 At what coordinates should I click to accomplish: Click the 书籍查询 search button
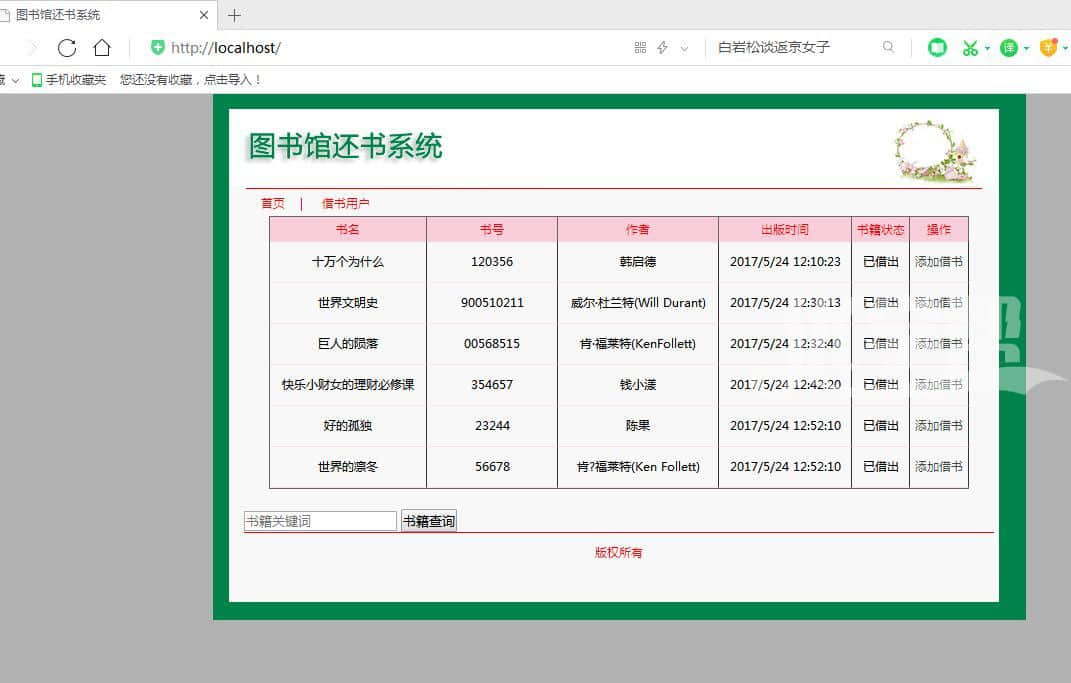point(428,521)
